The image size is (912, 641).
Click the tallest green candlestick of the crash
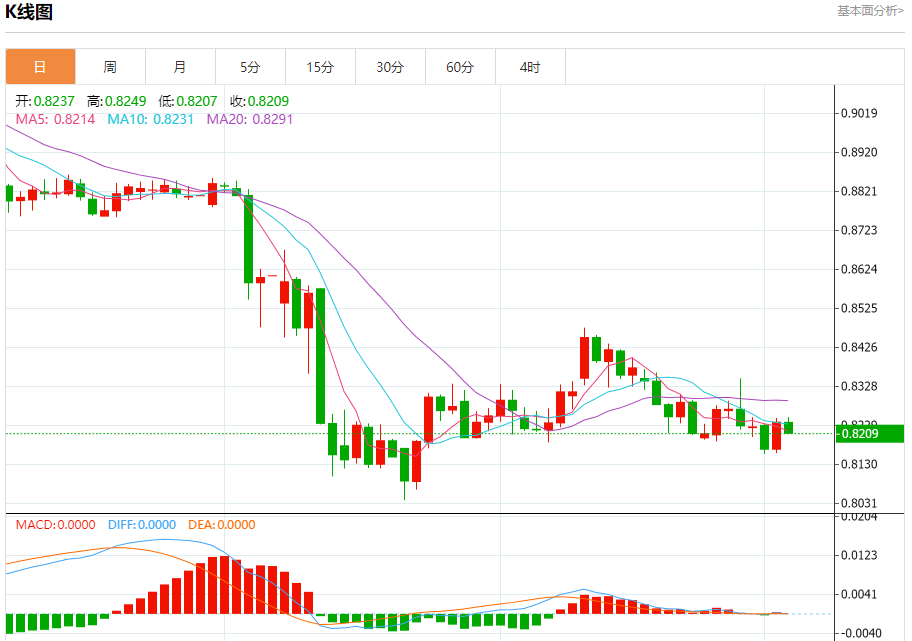tap(320, 355)
